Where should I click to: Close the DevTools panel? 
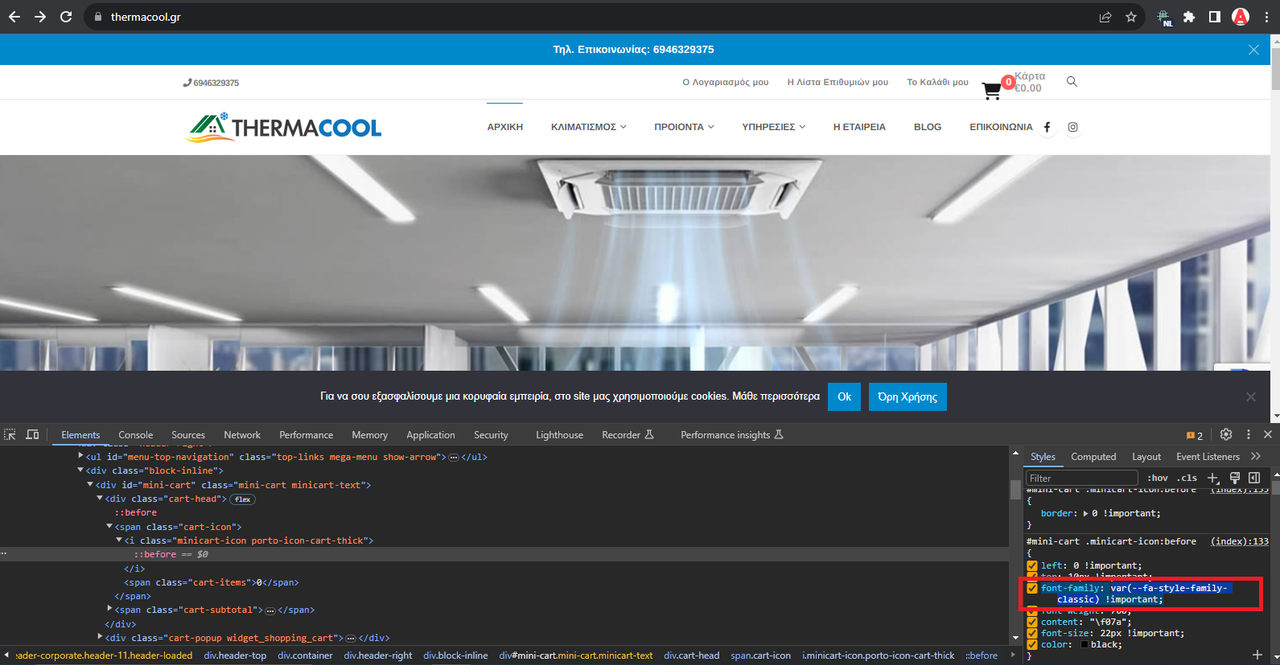tap(1268, 435)
